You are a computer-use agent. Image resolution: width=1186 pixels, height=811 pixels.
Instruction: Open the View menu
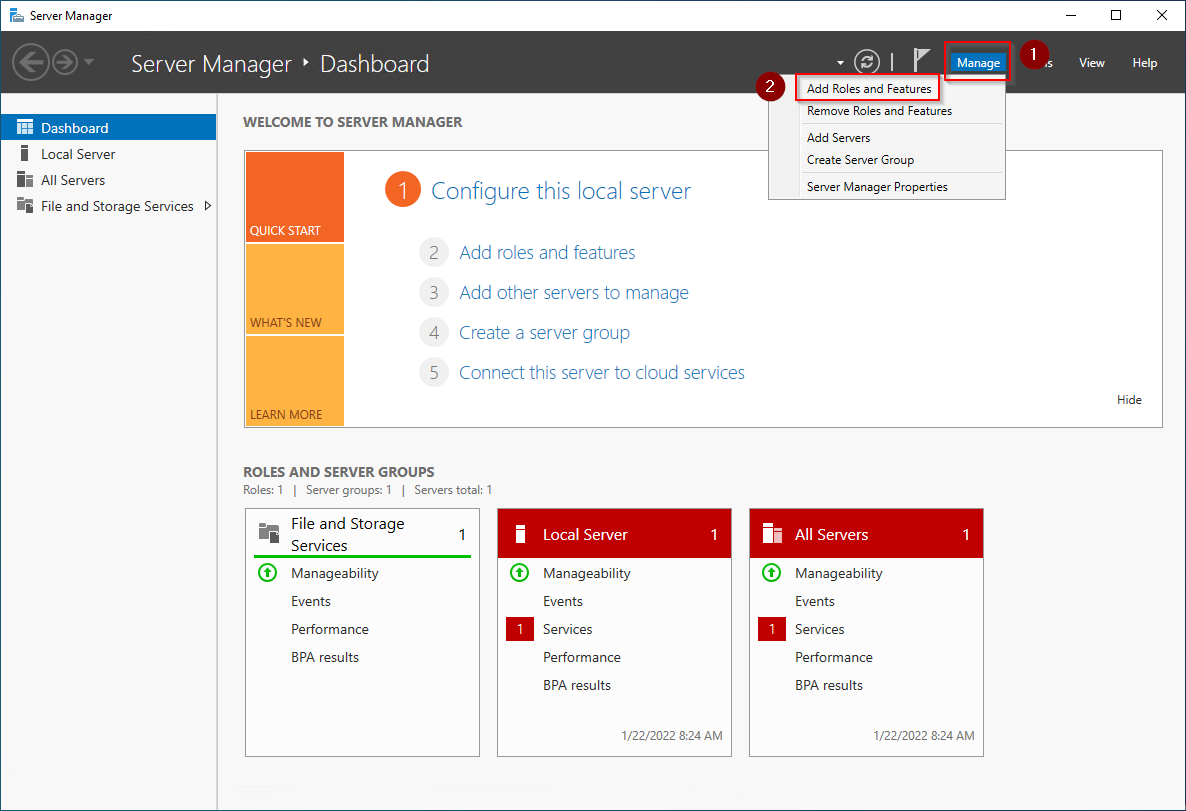tap(1091, 63)
